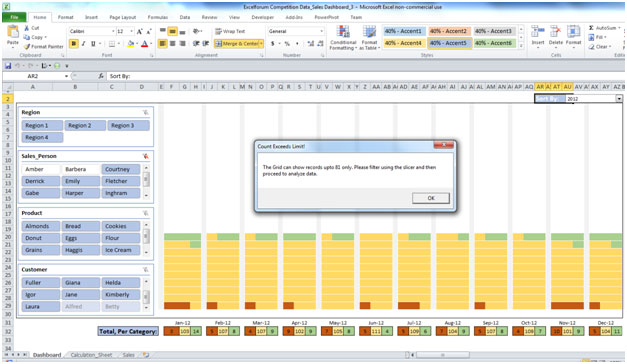Click the Merge & Center button

point(239,44)
